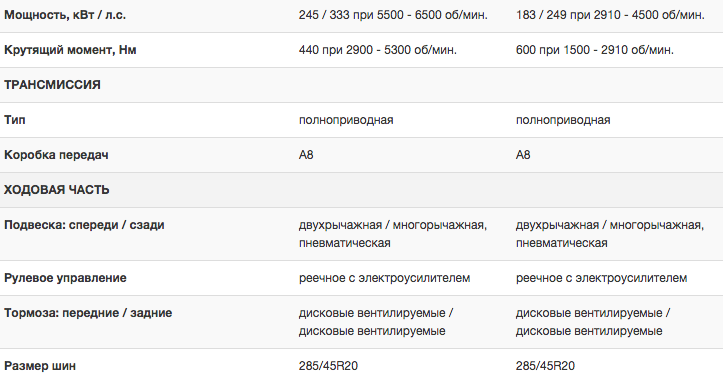Click the 'Подвеска: спереди / сзади' label
Image resolution: width=723 pixels, height=389 pixels.
point(84,225)
